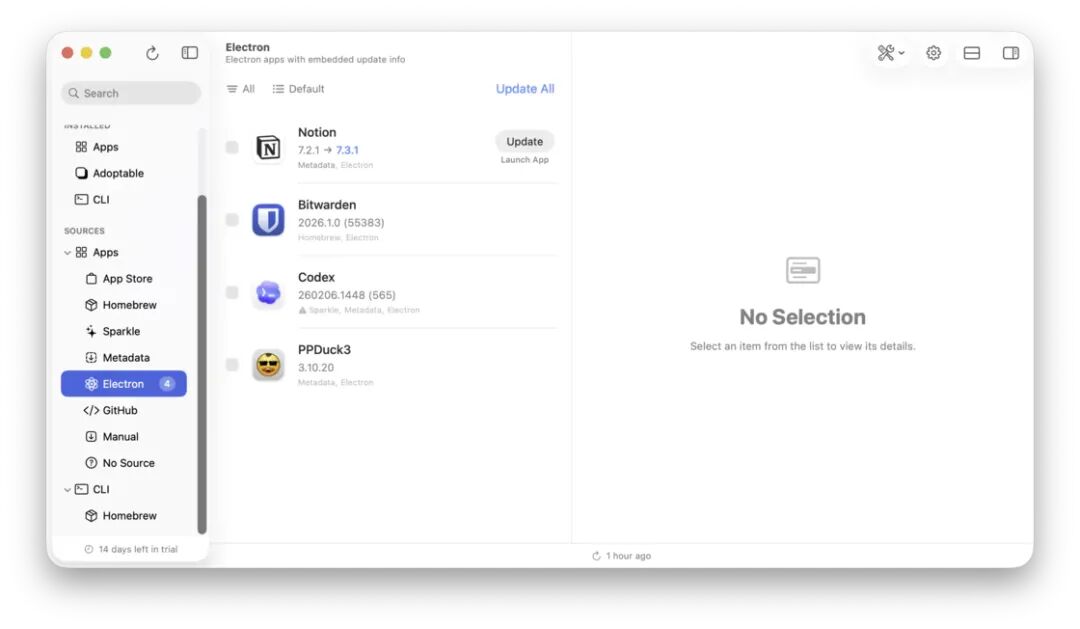
Task: Open the tools wrench dropdown
Action: pyautogui.click(x=891, y=53)
